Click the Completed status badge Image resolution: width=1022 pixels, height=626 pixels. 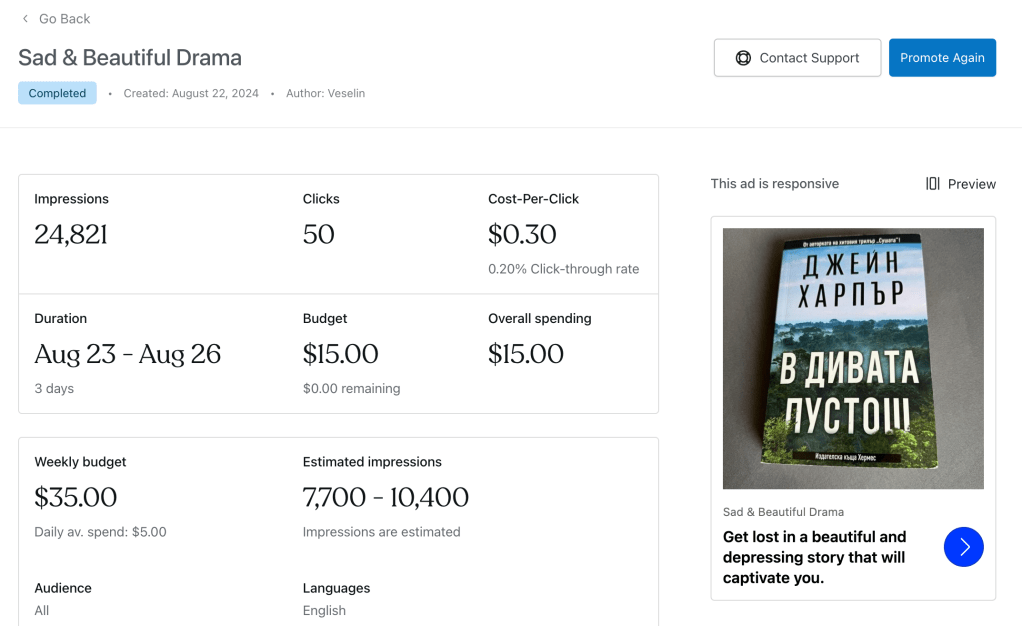pyautogui.click(x=57, y=93)
